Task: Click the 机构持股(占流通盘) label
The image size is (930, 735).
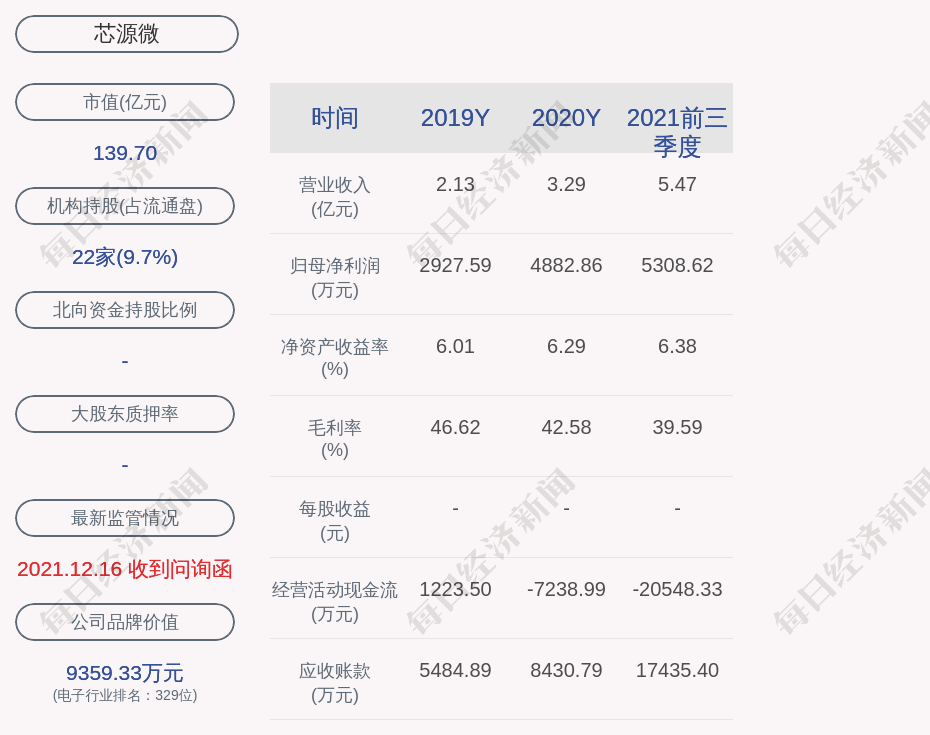Action: point(125,206)
